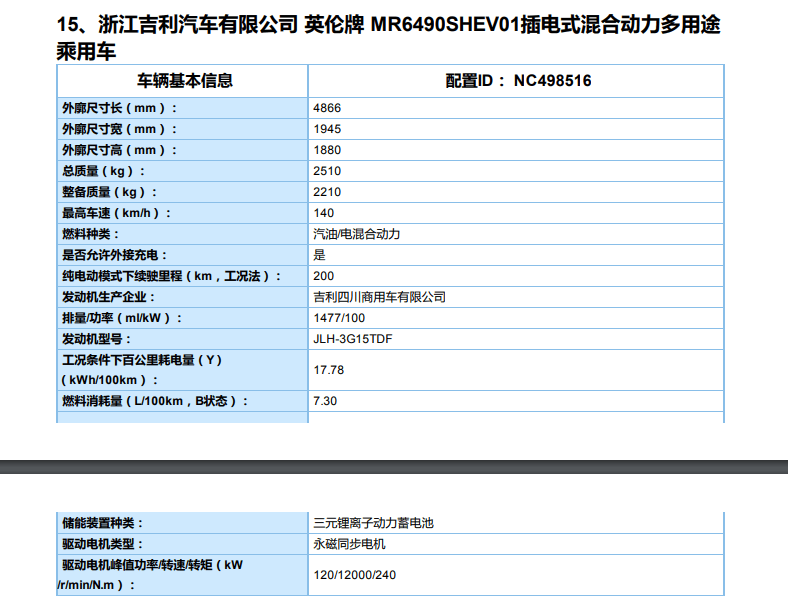Select the value '三元锂离子动力蓄电池'
This screenshot has height=605, width=788.
pyautogui.click(x=373, y=524)
